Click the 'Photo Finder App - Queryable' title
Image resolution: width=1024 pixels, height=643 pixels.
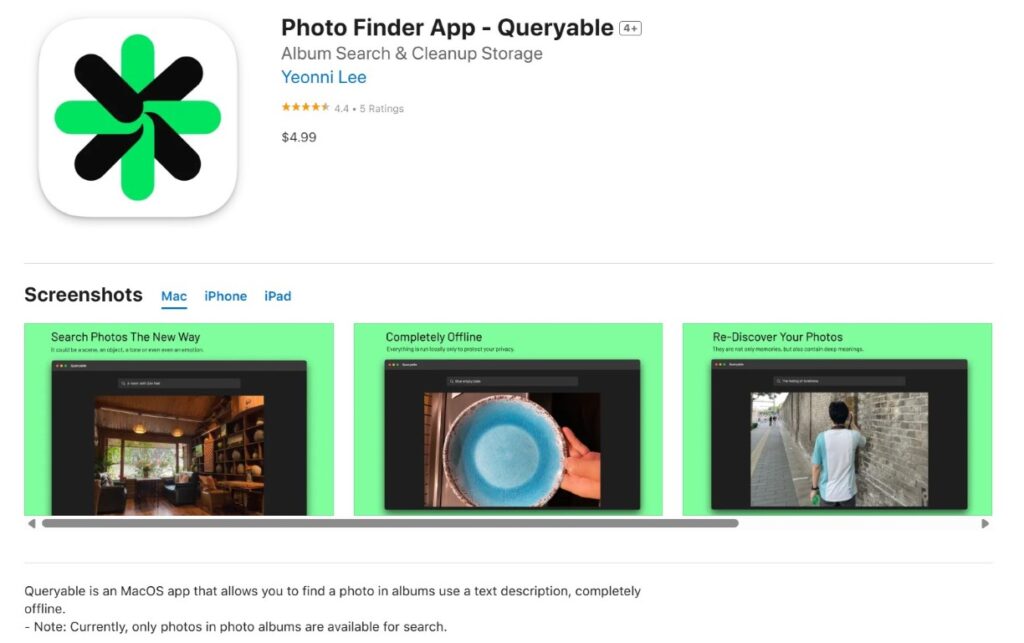tap(447, 28)
